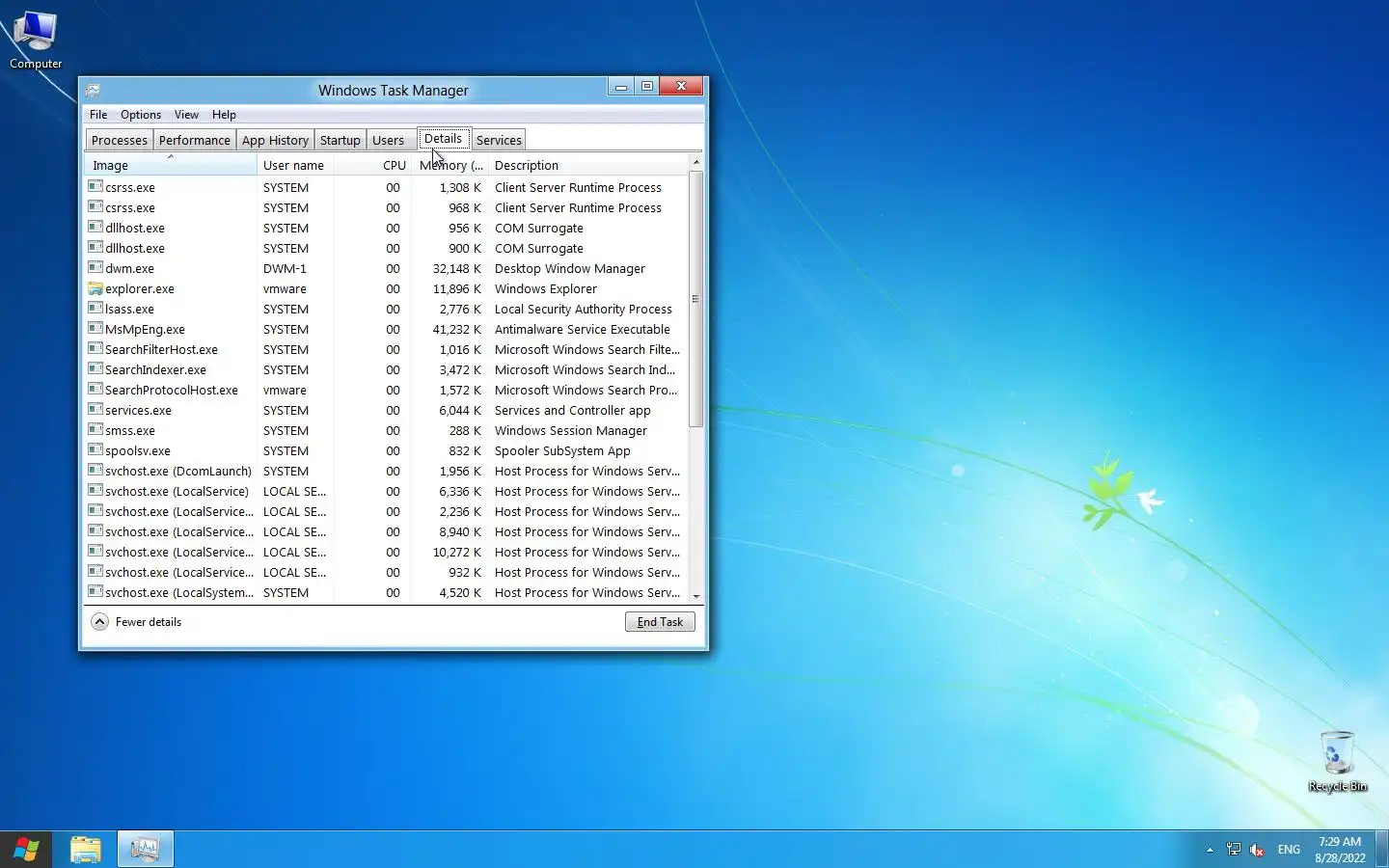
Task: Select the smss.exe process name
Action: coord(130,430)
